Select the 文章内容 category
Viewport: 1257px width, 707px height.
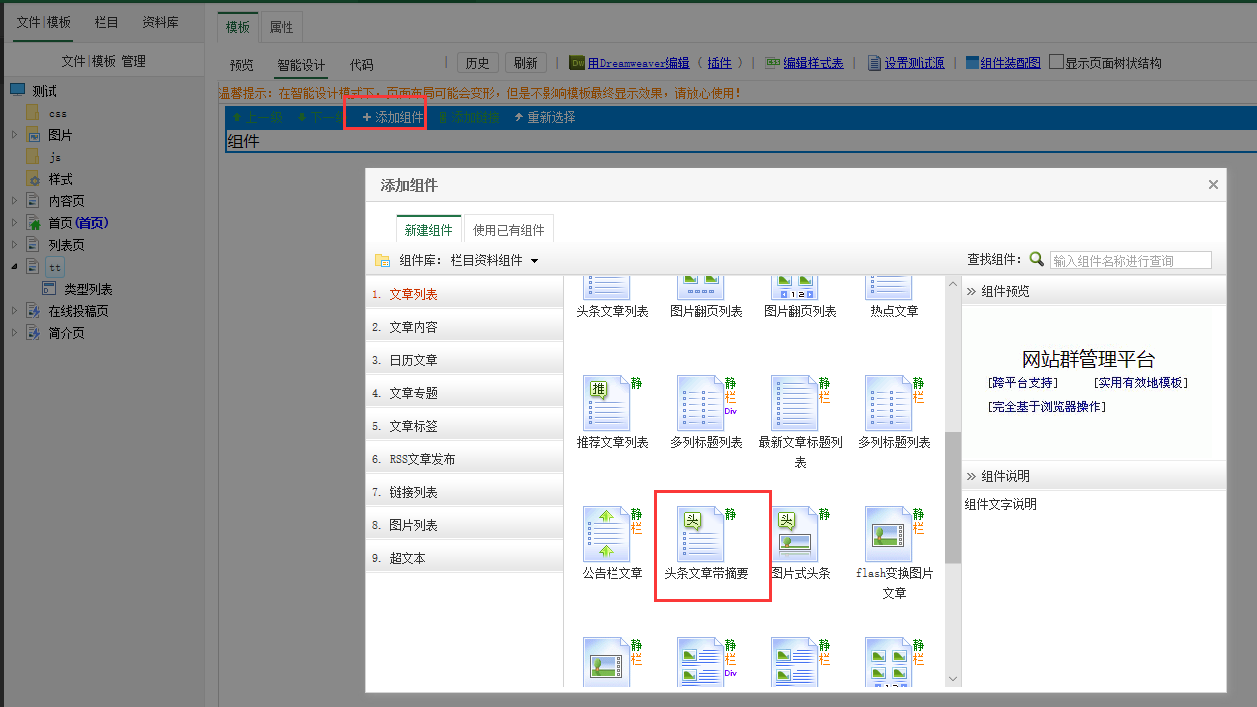(x=464, y=327)
